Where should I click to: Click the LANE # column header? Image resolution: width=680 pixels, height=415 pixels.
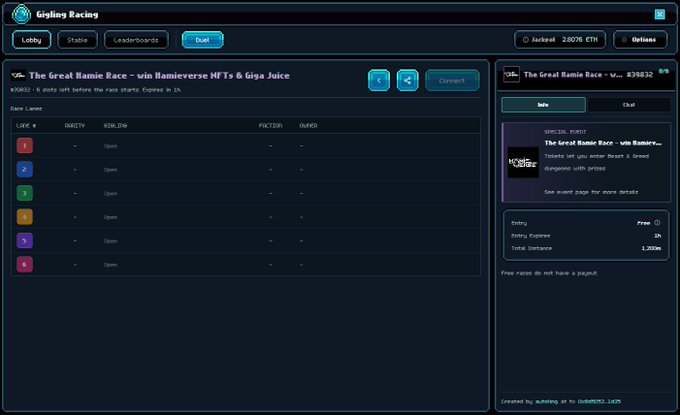[x=26, y=125]
